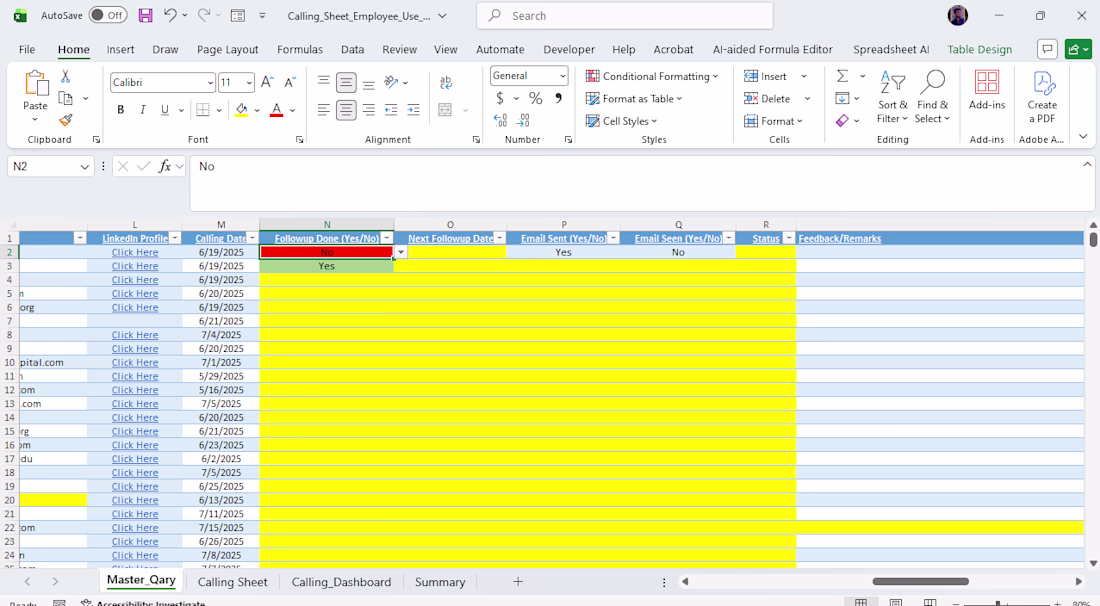Switch to the Calling_Dashboard sheet tab
The image size is (1100, 606).
(x=341, y=582)
